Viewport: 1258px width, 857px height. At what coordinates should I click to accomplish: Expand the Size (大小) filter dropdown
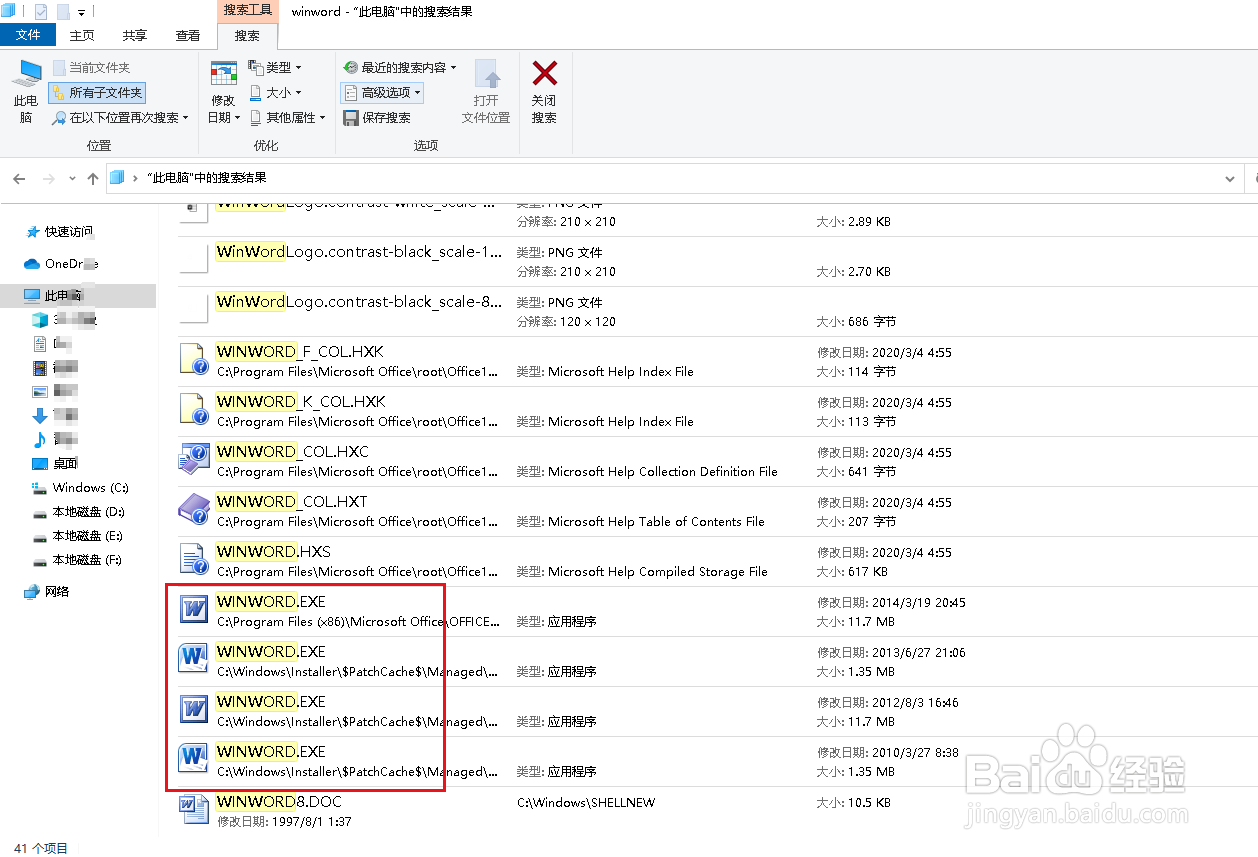pyautogui.click(x=275, y=92)
